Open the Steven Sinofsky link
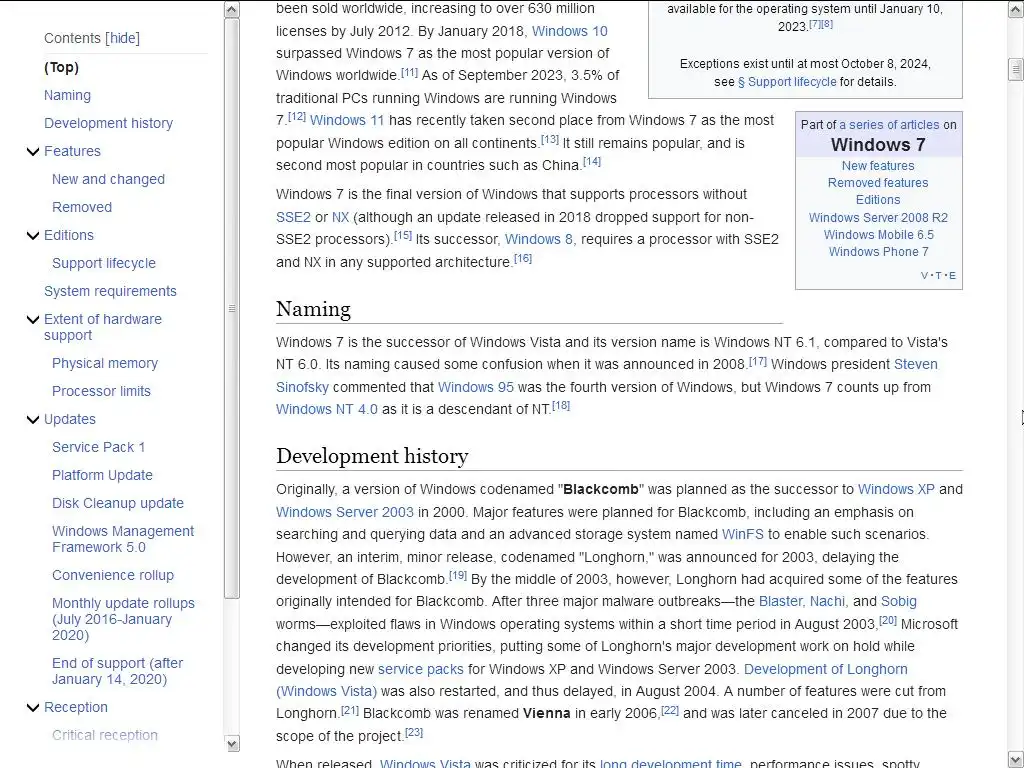The image size is (1024, 768). 916,364
